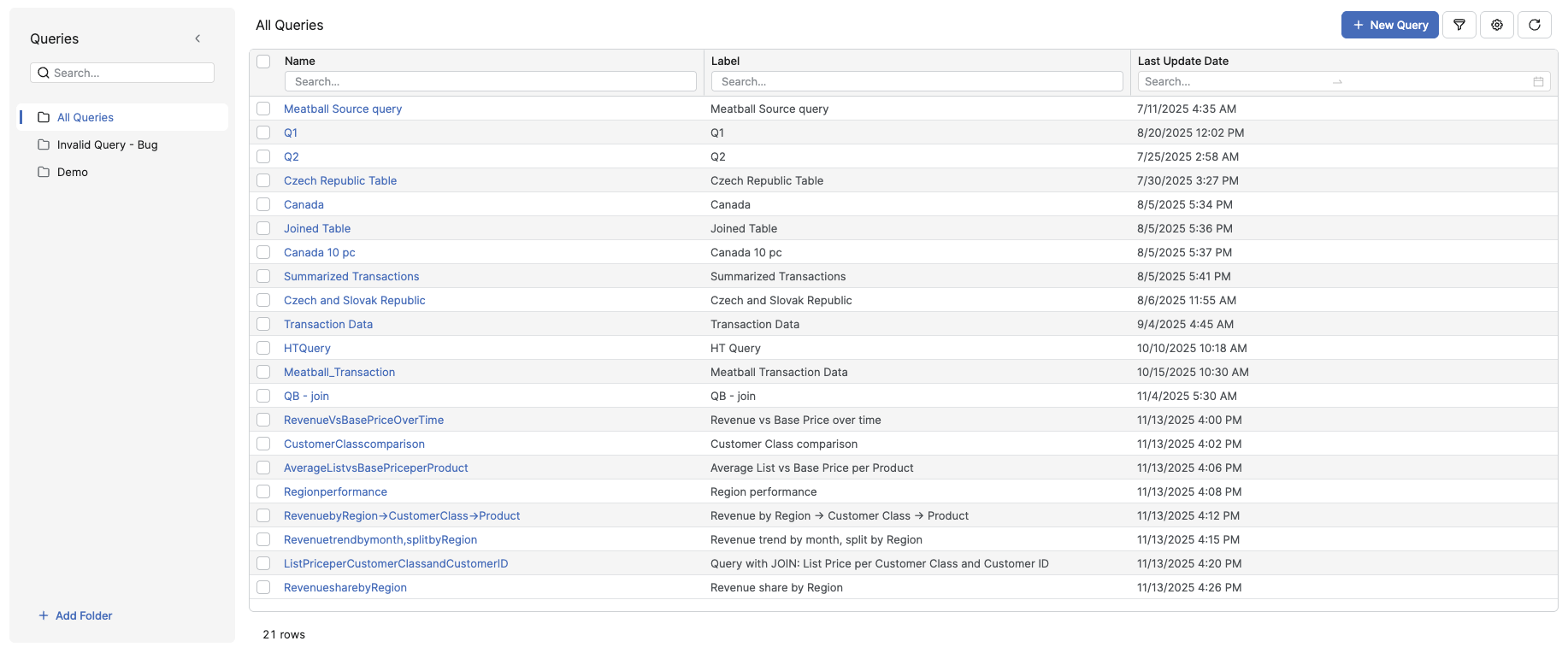Viewport: 1568px width, 653px height.
Task: Open the All Queries folder
Action: pos(85,117)
